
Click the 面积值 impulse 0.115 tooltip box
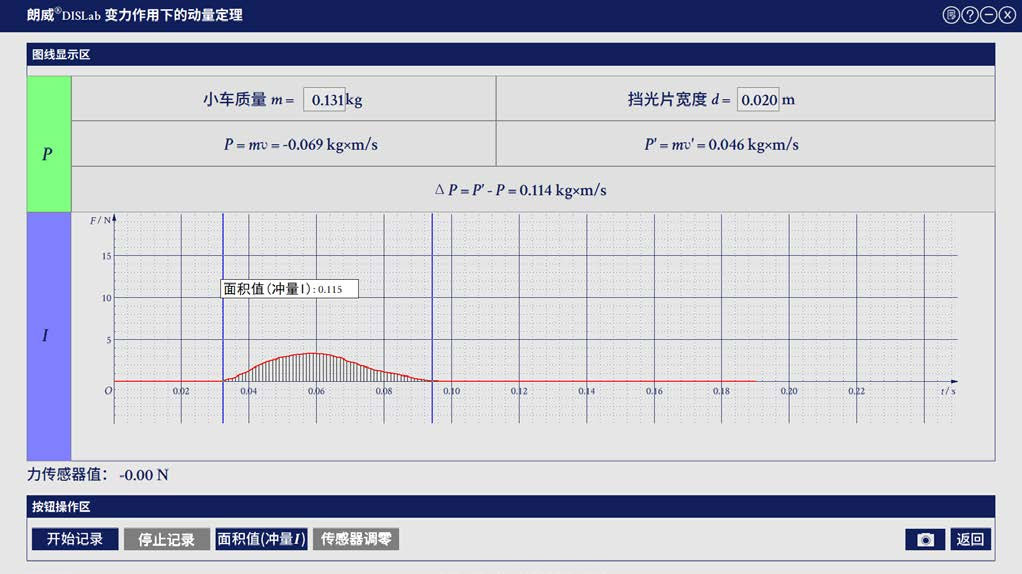click(x=288, y=289)
